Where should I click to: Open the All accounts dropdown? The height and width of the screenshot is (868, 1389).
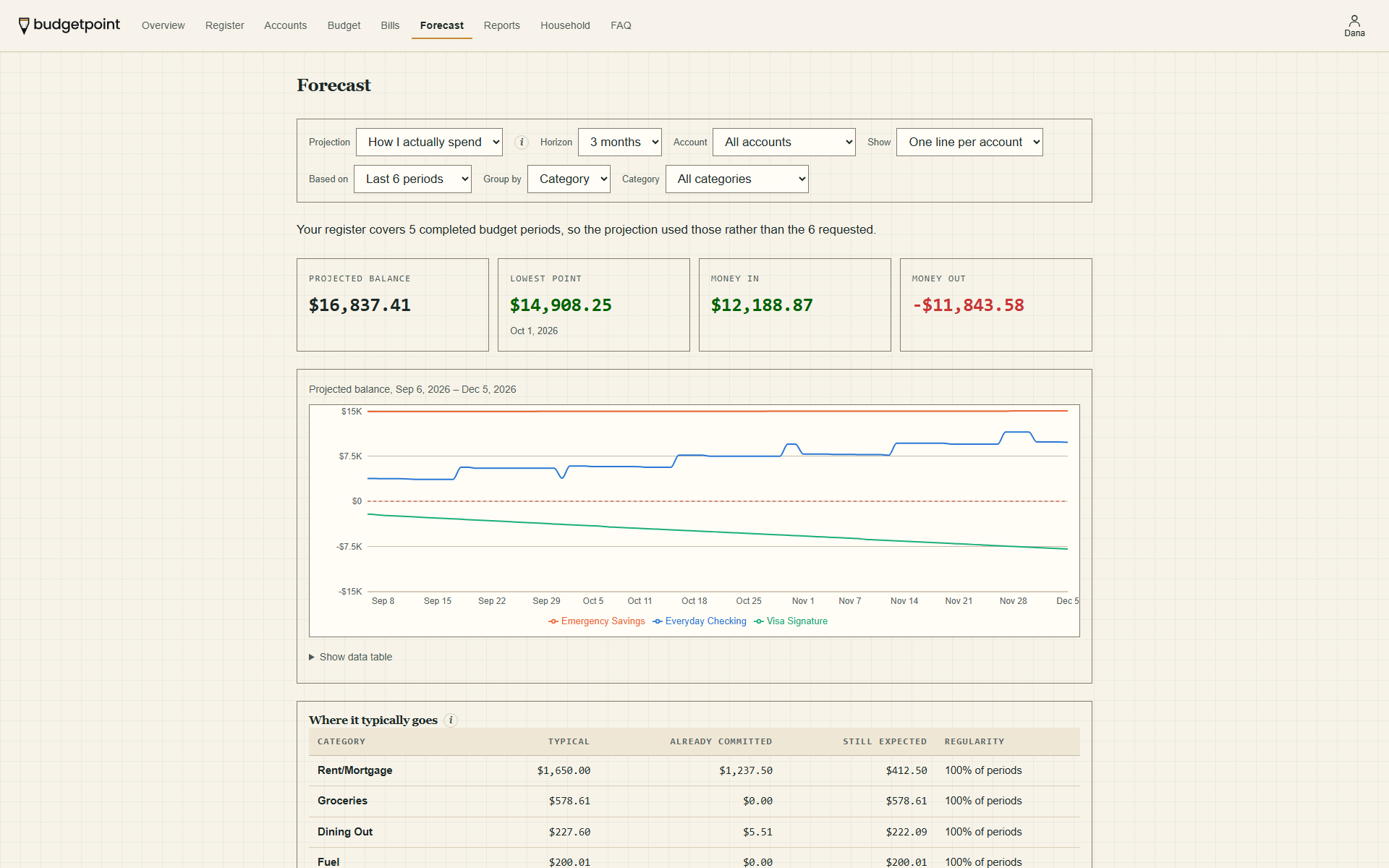[x=784, y=142]
